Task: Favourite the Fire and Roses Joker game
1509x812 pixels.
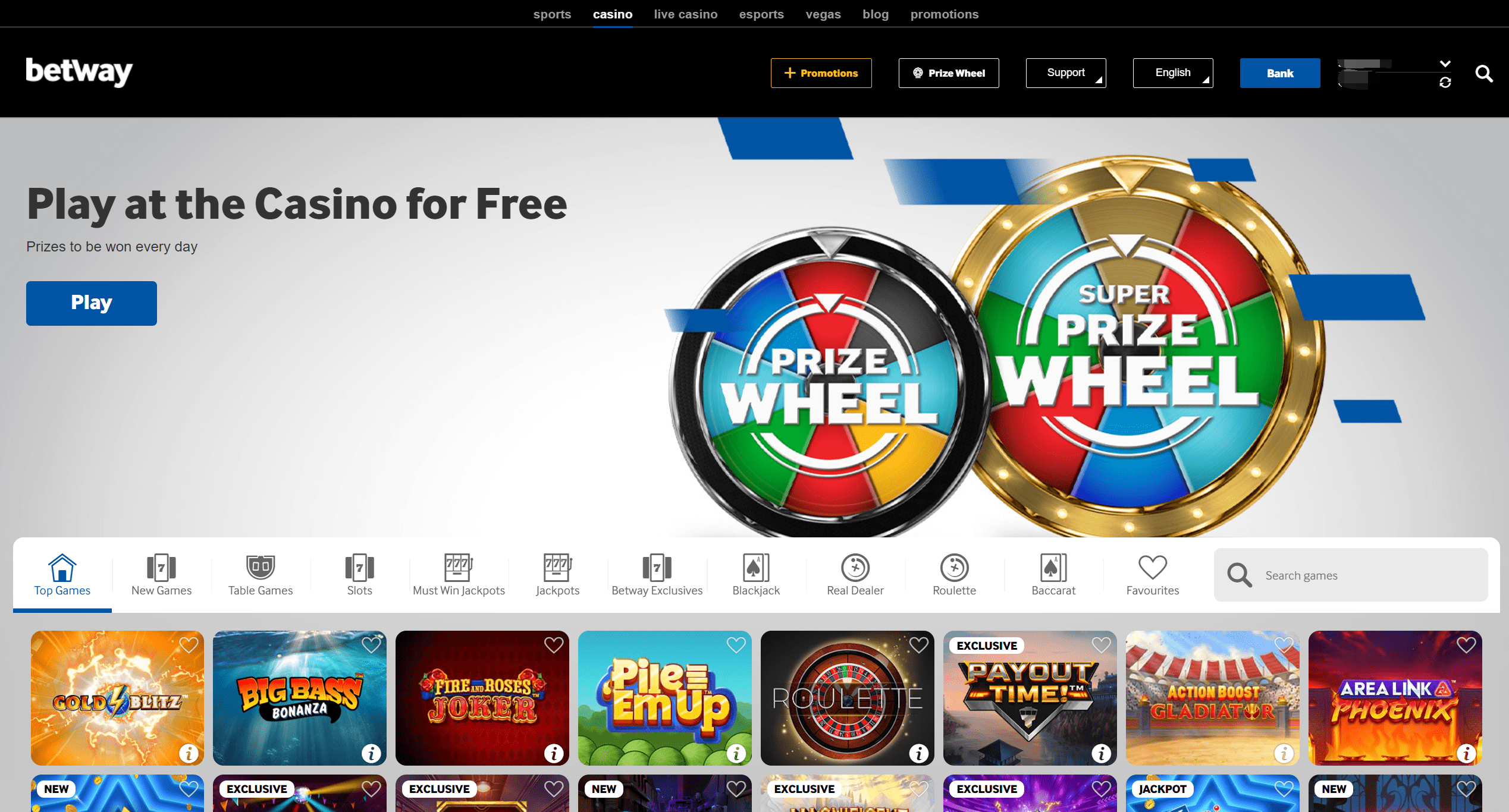Action: click(x=553, y=645)
